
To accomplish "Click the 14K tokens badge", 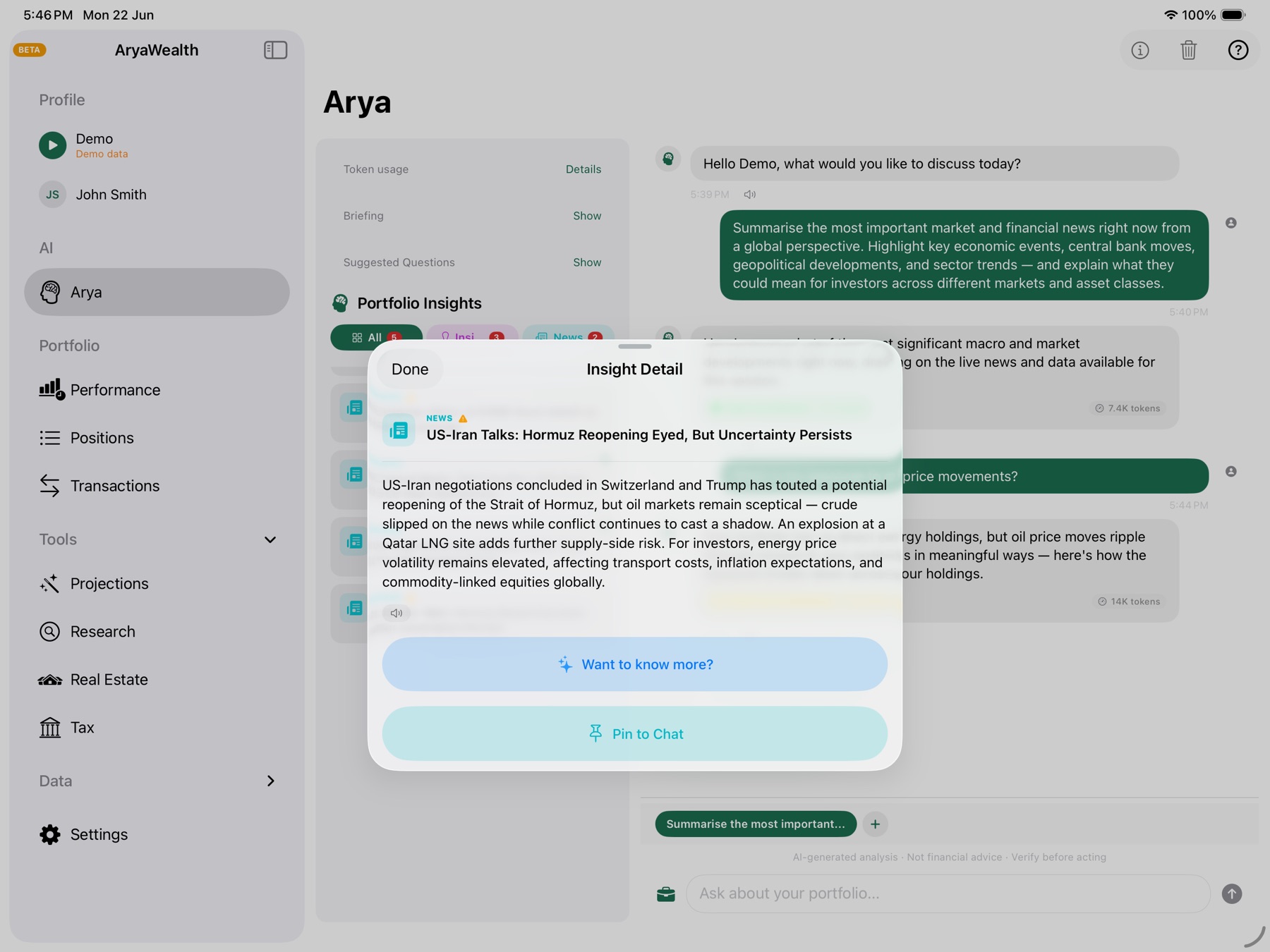I will pyautogui.click(x=1129, y=602).
